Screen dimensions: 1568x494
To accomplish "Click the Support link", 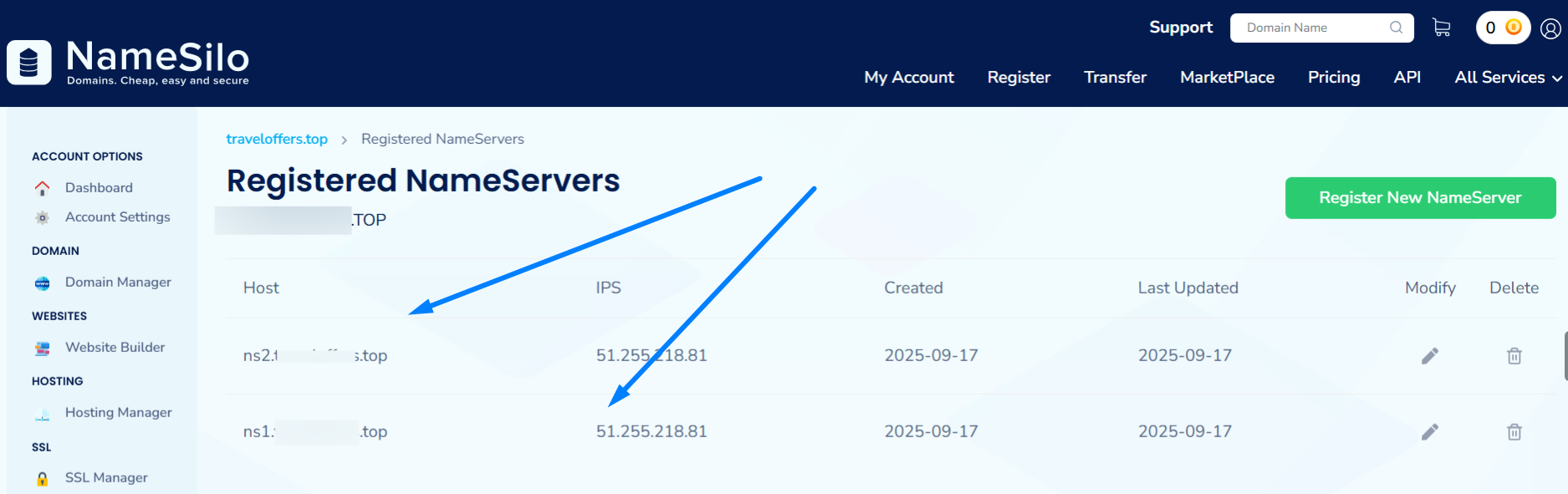I will click(1181, 27).
